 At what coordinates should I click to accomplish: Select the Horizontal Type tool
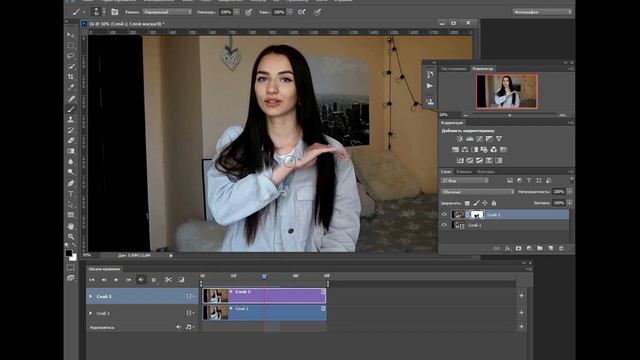[x=71, y=194]
